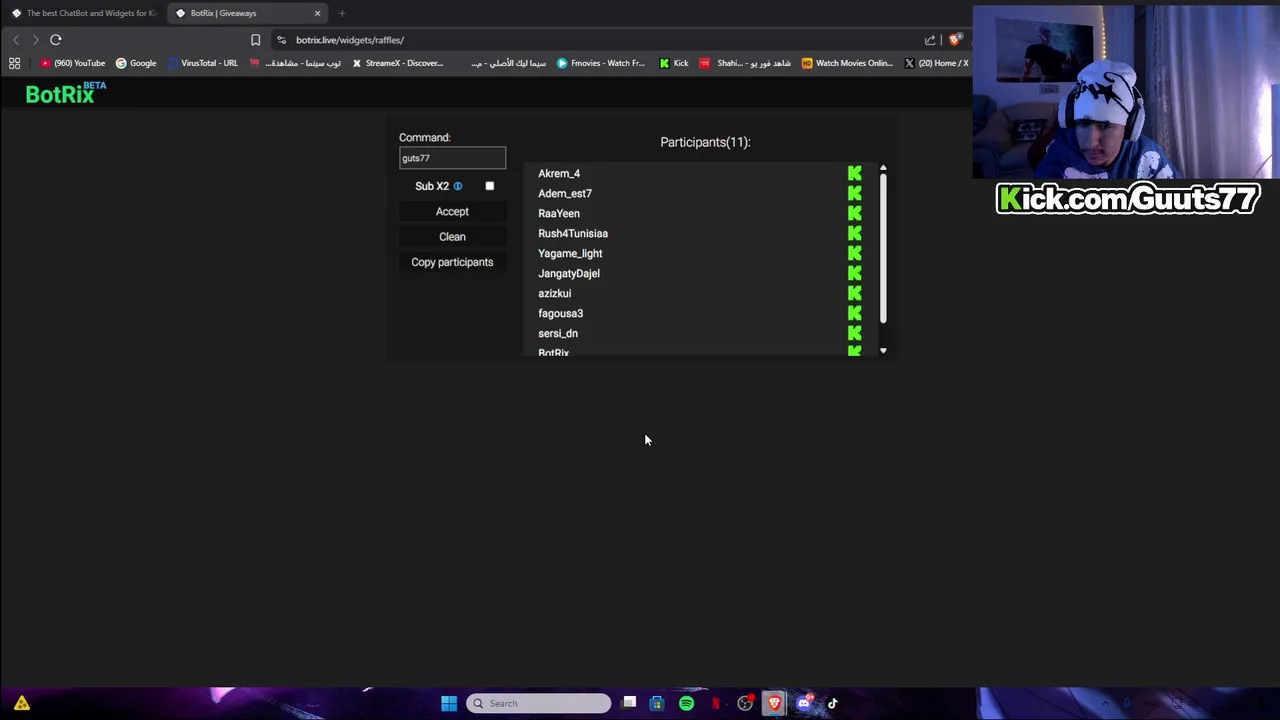Viewport: 1280px width, 720px height.
Task: Click Copy participants button
Action: point(452,262)
